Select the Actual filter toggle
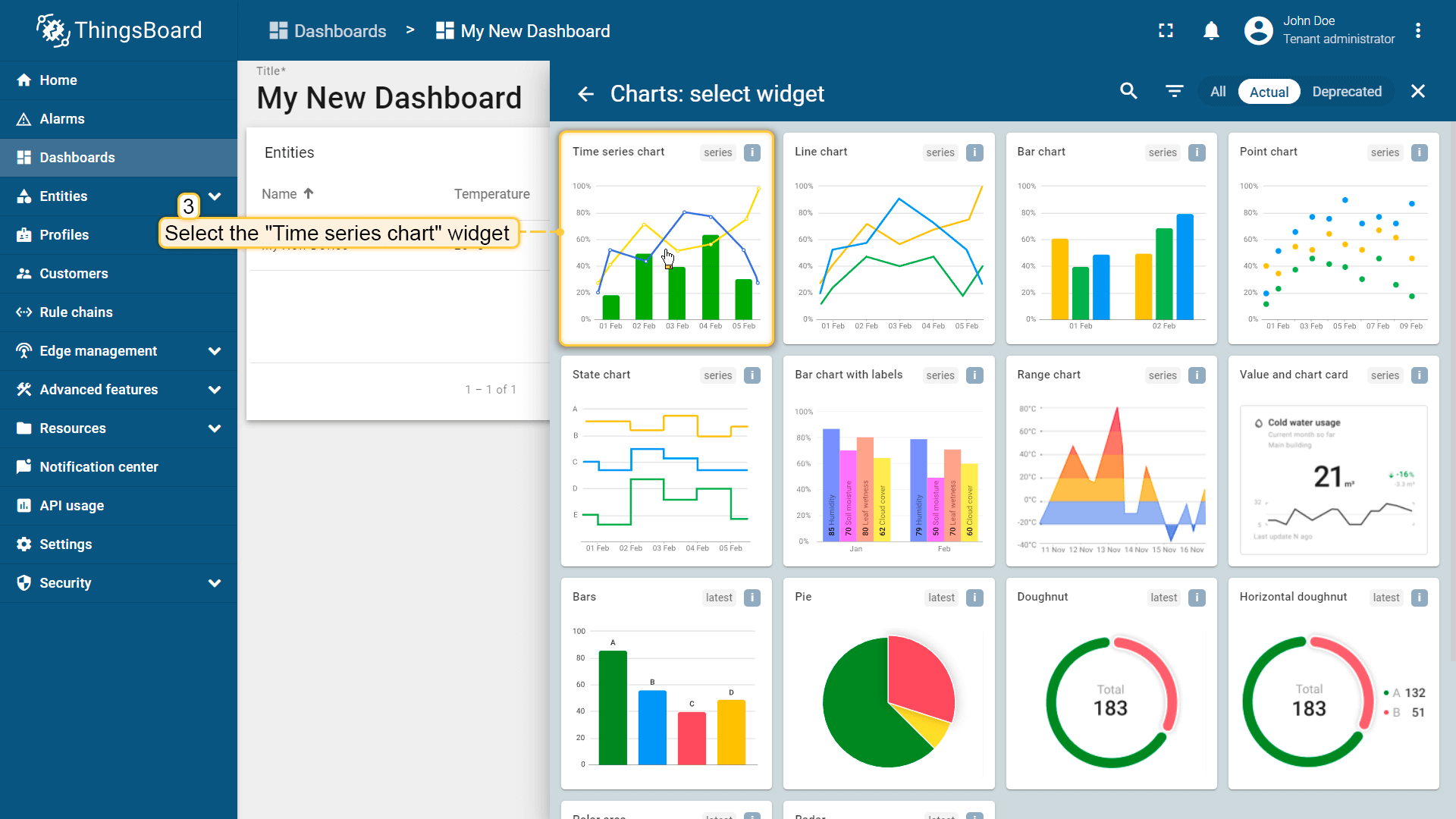This screenshot has height=819, width=1456. (1269, 92)
